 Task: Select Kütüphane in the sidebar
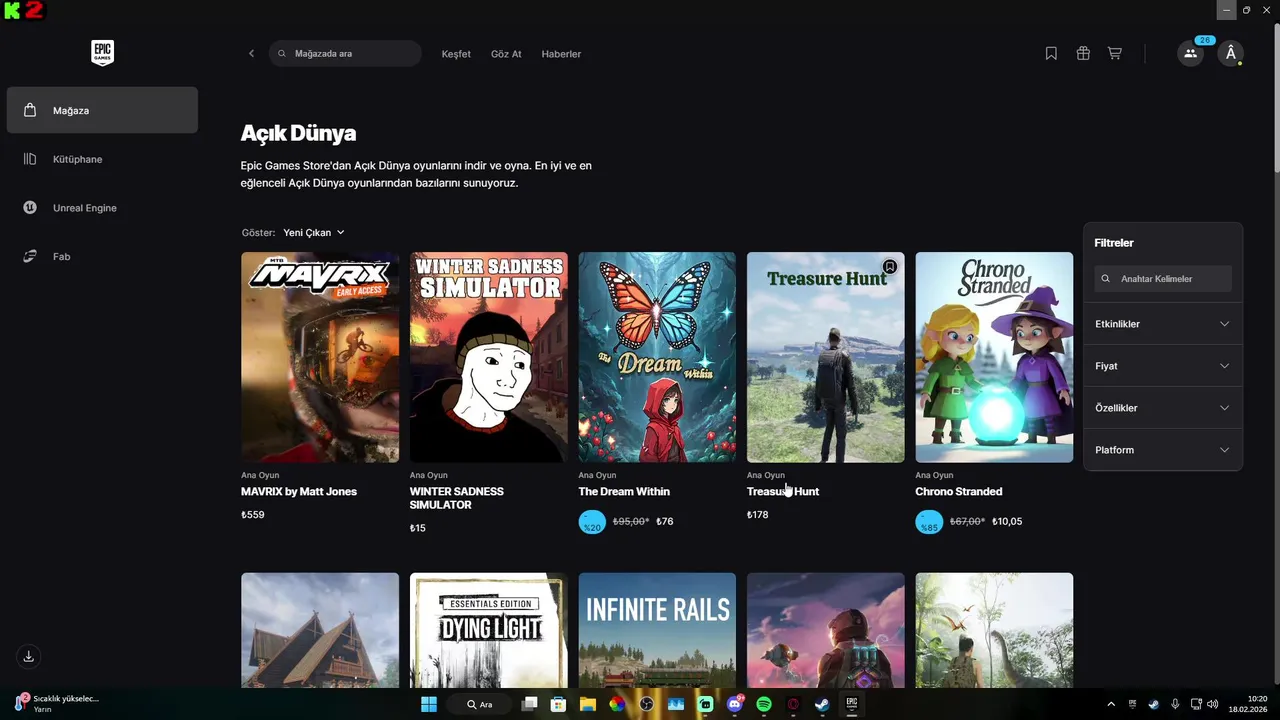tap(102, 159)
